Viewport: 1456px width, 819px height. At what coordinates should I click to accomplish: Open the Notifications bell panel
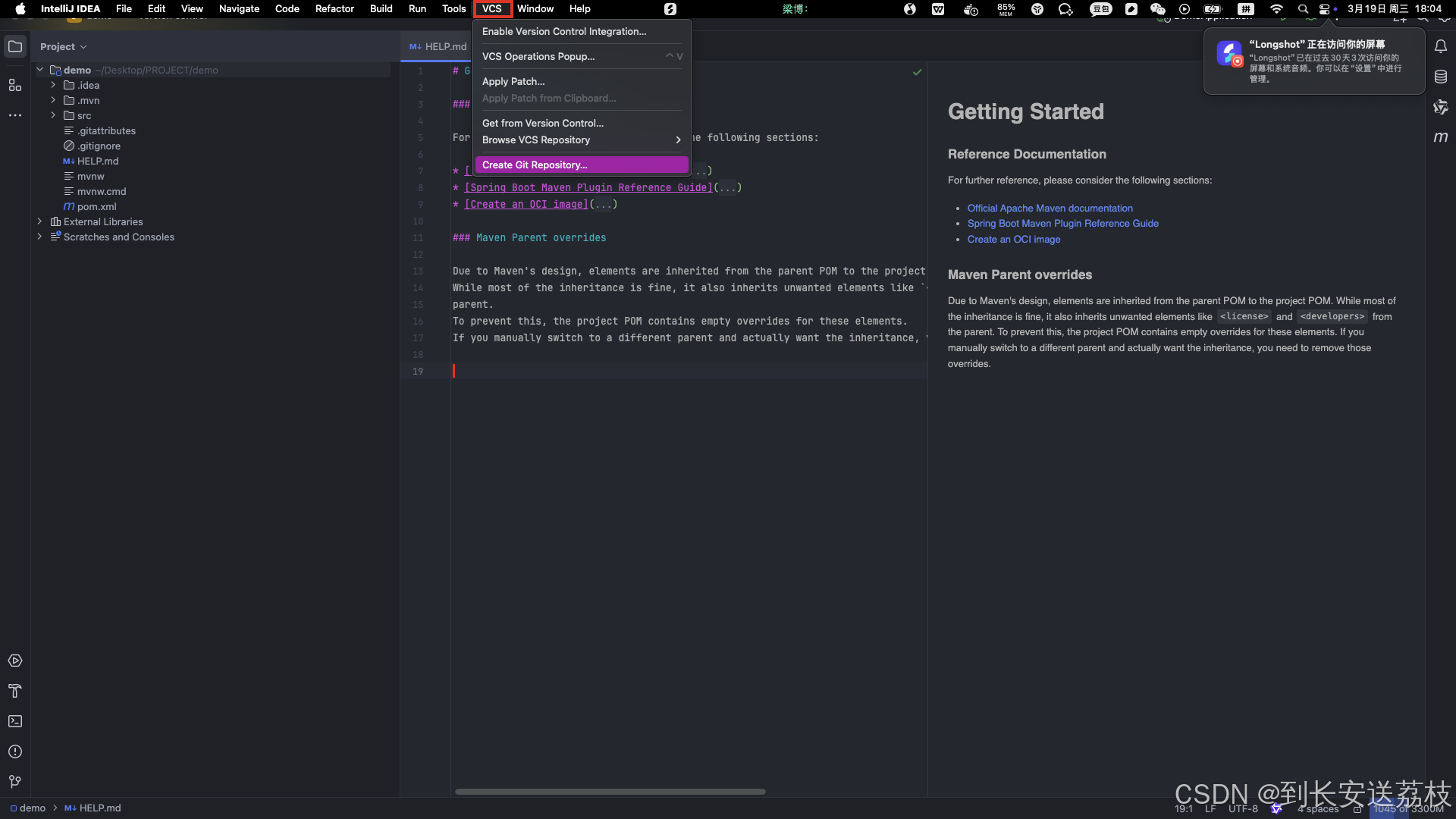pos(1442,46)
